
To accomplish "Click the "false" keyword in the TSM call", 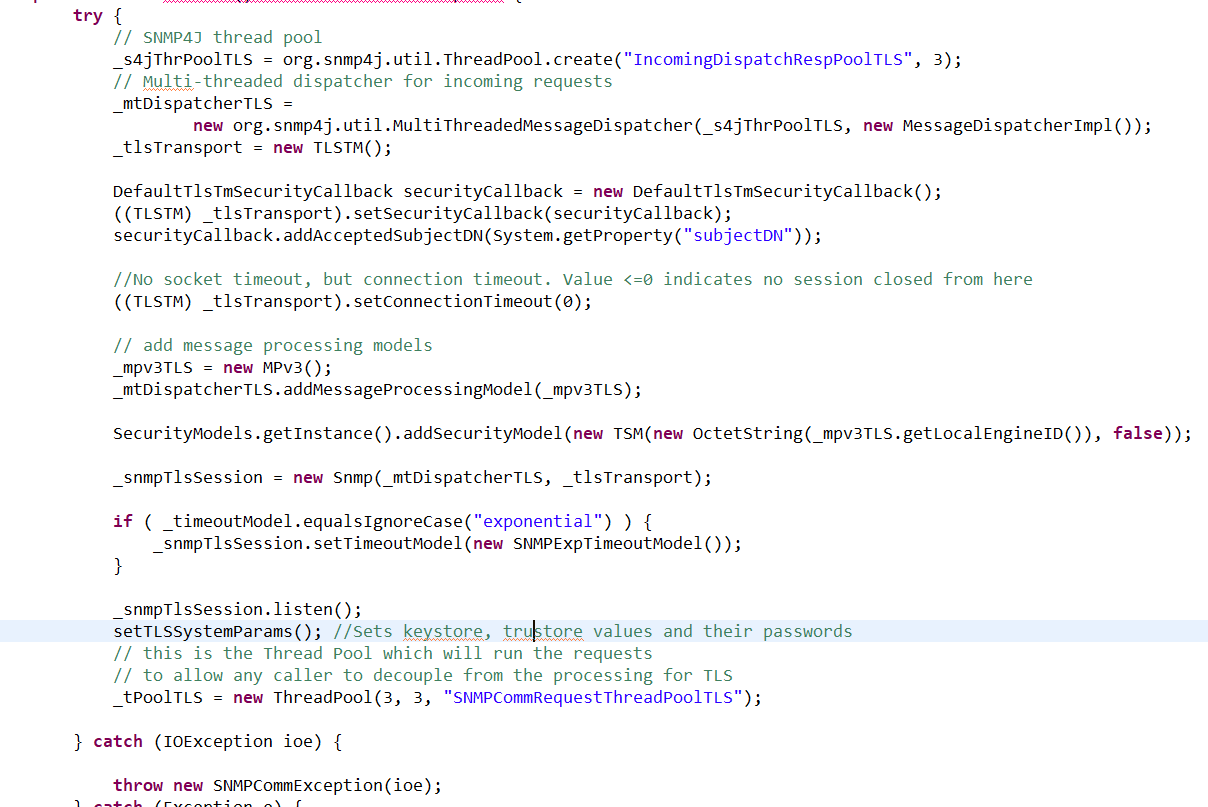I will click(x=1138, y=433).
